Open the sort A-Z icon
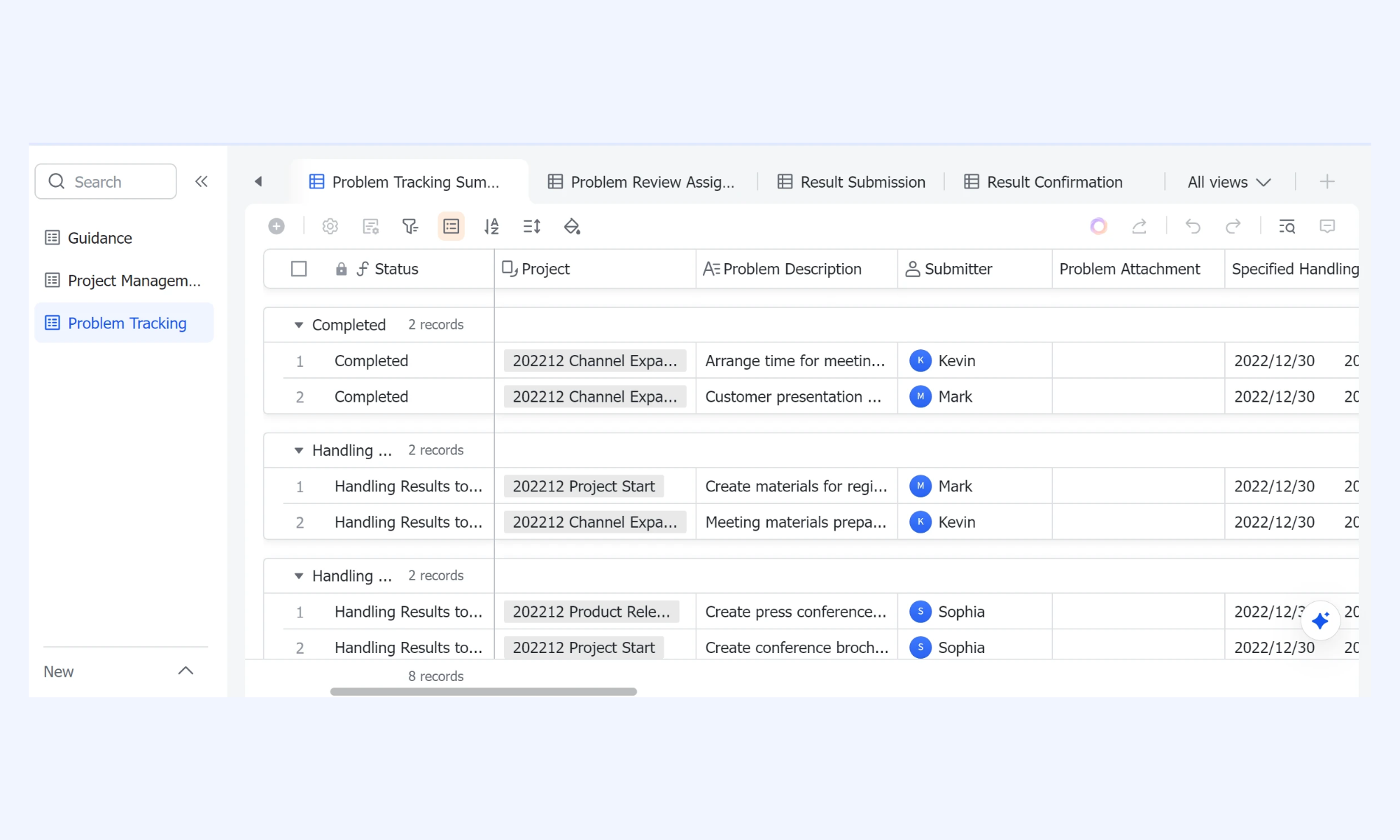 [491, 226]
